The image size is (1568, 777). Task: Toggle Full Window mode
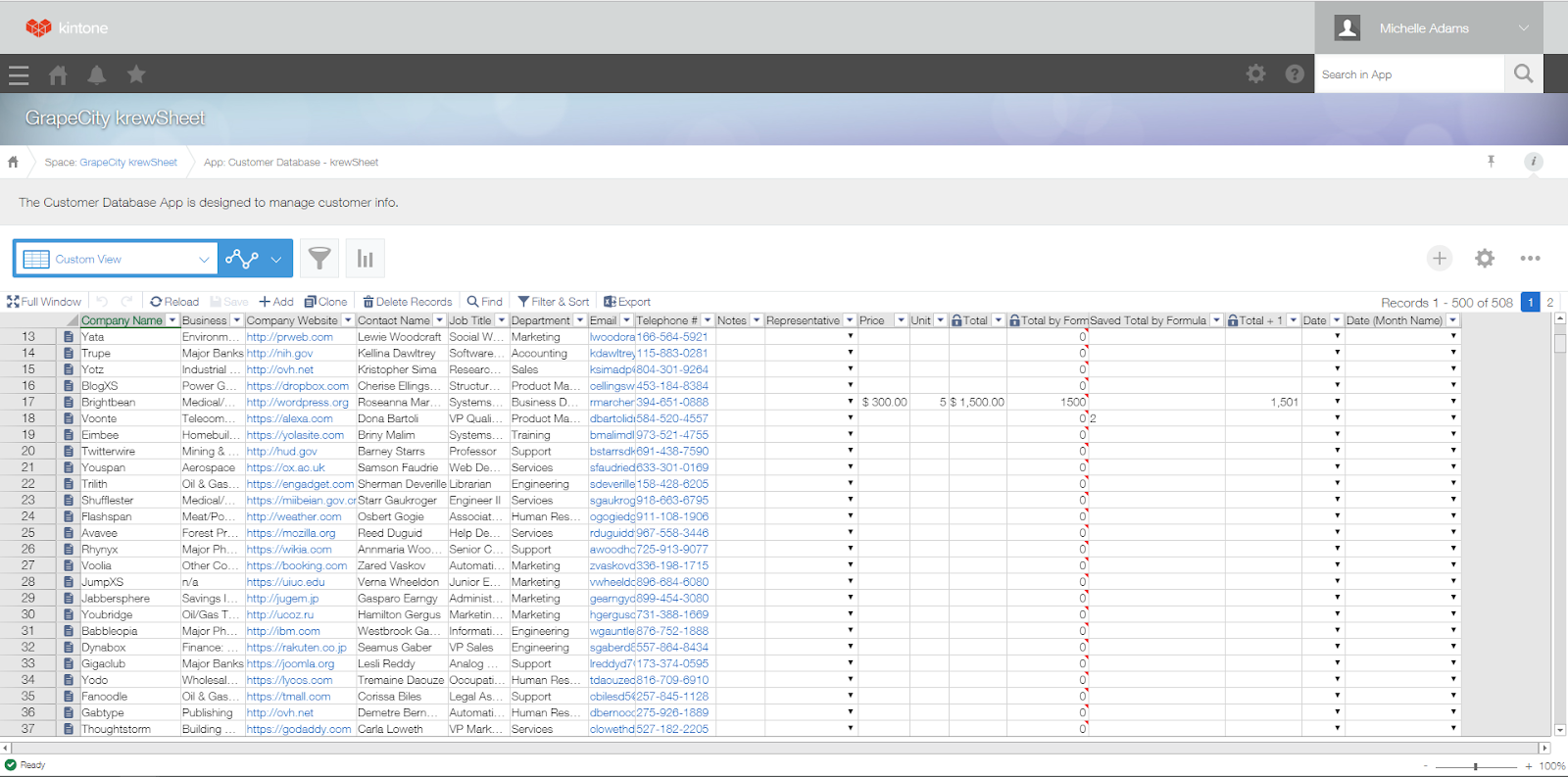pos(44,302)
